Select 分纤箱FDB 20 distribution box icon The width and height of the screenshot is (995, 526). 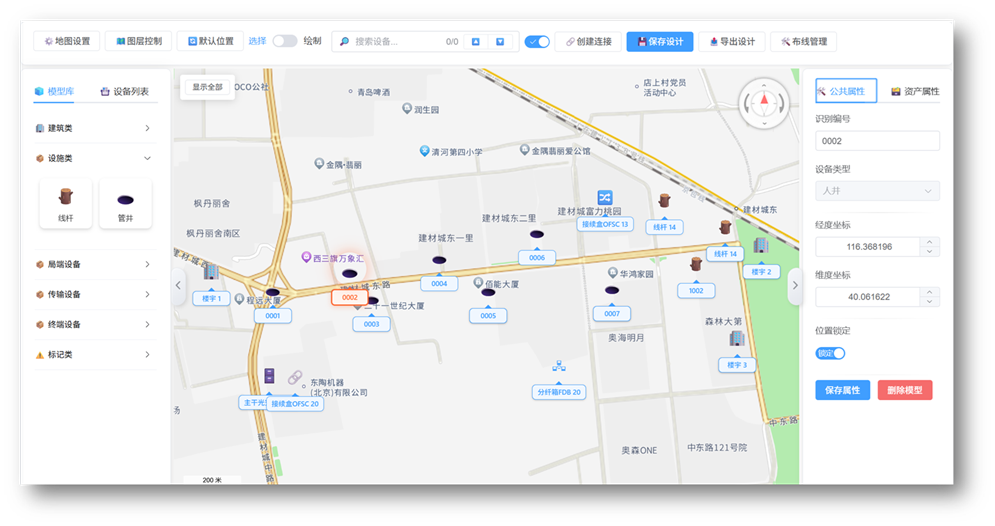tap(558, 366)
